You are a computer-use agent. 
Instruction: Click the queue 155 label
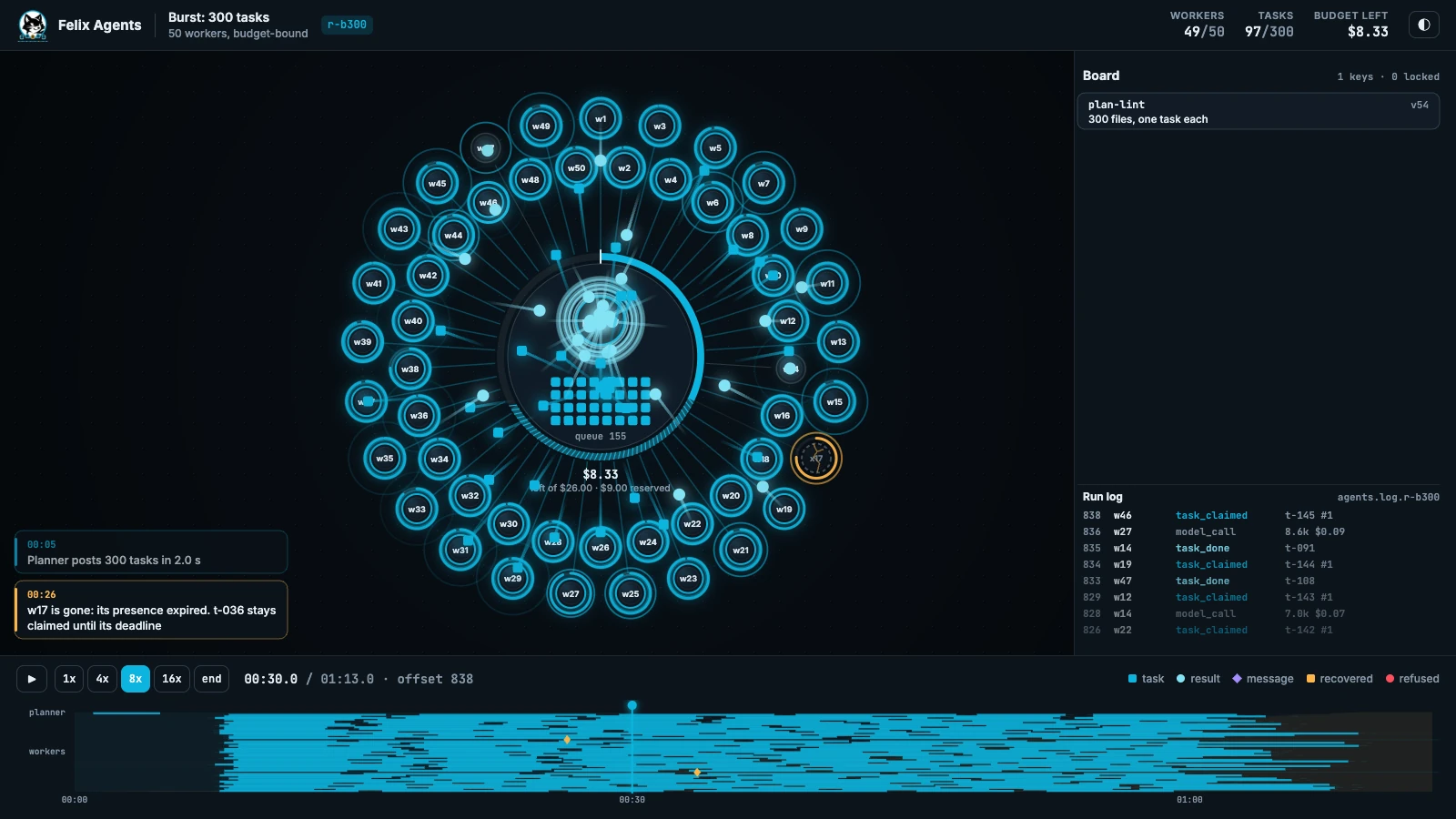click(x=601, y=436)
